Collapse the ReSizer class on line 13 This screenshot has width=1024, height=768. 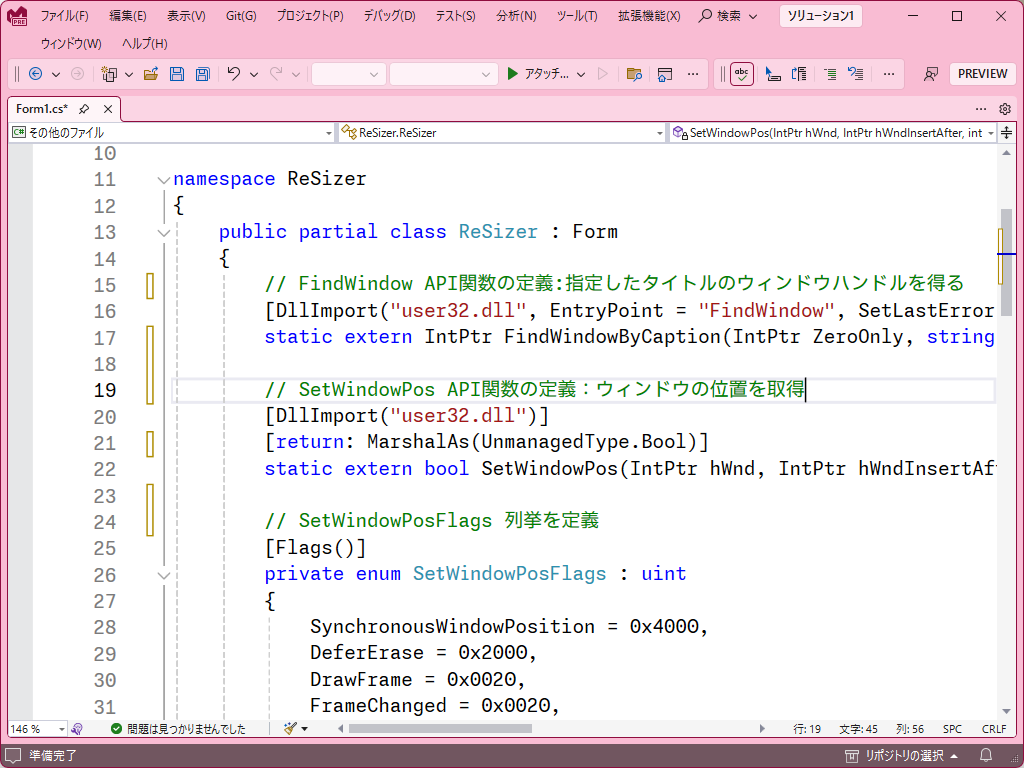163,232
